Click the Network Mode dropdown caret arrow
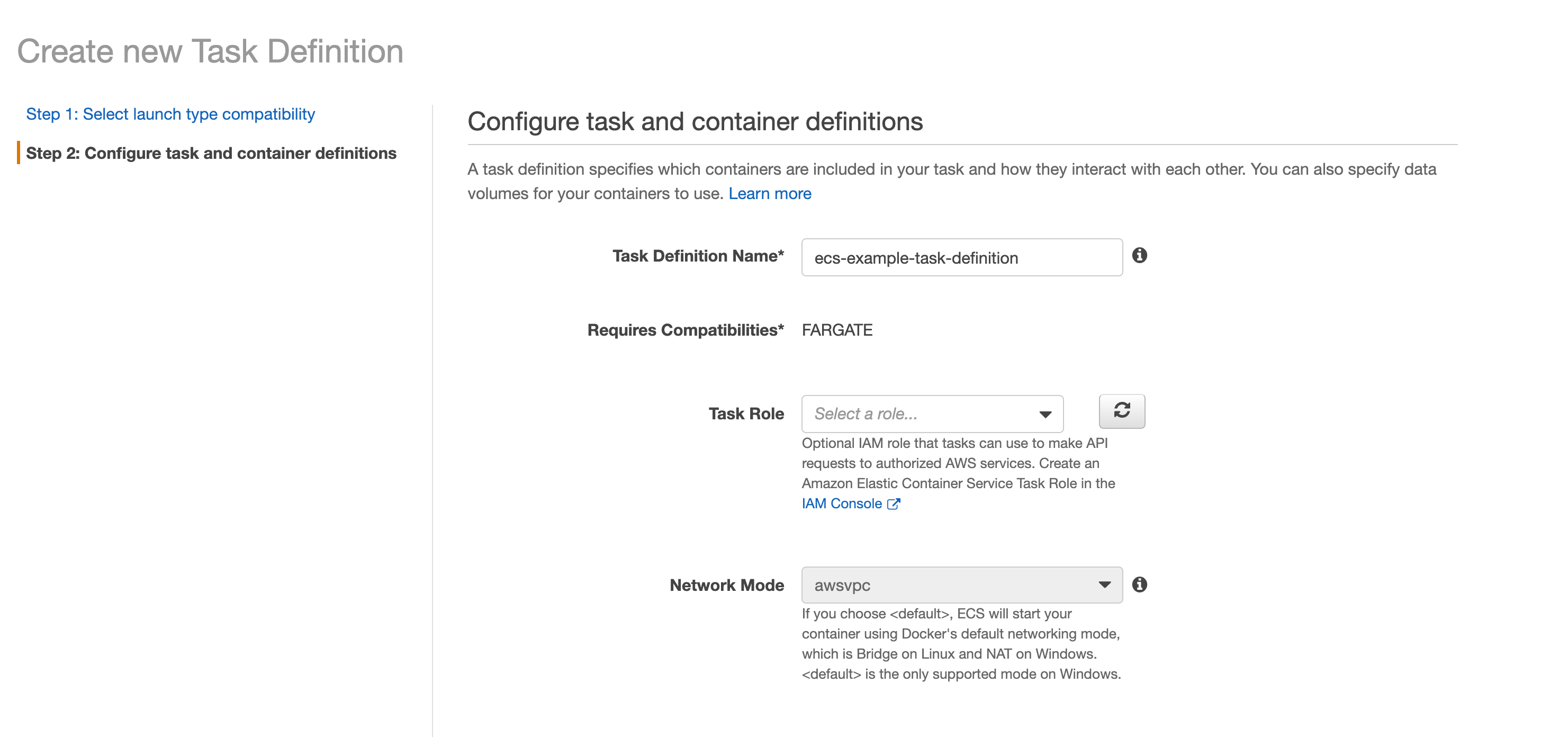 tap(1104, 585)
